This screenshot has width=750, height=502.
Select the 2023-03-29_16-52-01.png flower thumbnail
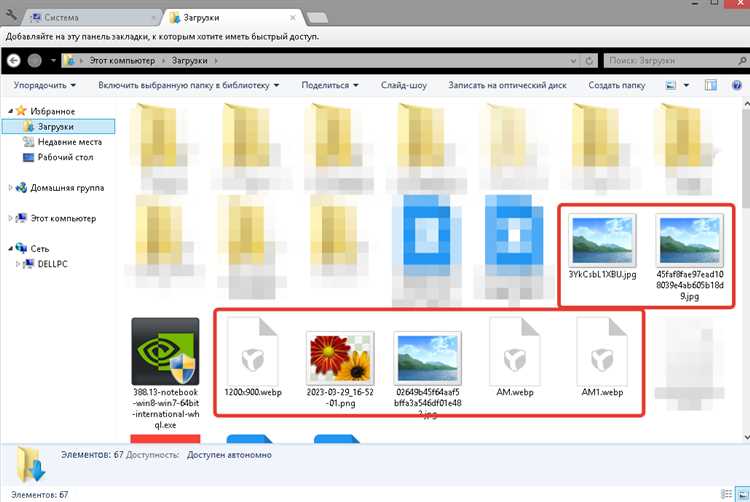pyautogui.click(x=340, y=369)
